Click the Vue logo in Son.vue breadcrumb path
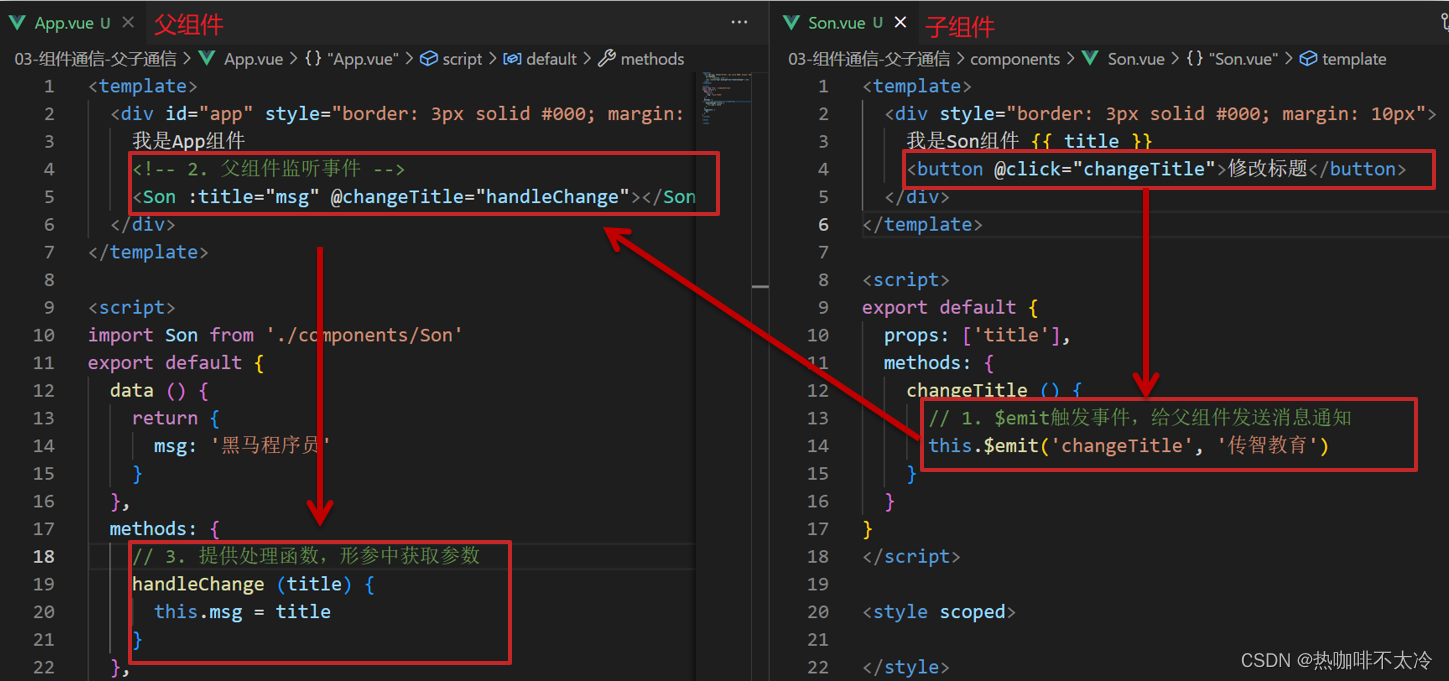Viewport: 1449px width, 681px height. pyautogui.click(x=1091, y=59)
